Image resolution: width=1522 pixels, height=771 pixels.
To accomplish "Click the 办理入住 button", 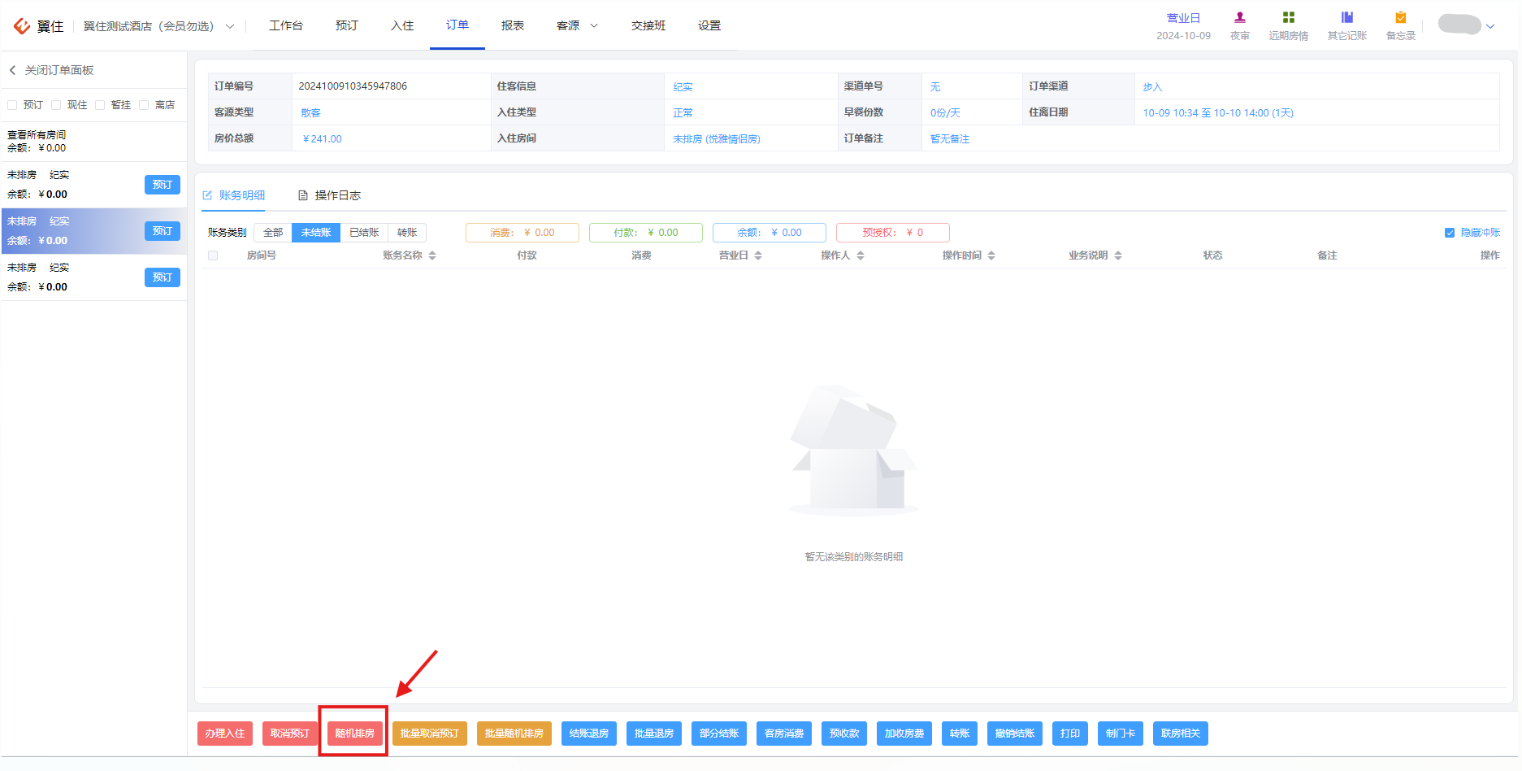I will (x=225, y=733).
